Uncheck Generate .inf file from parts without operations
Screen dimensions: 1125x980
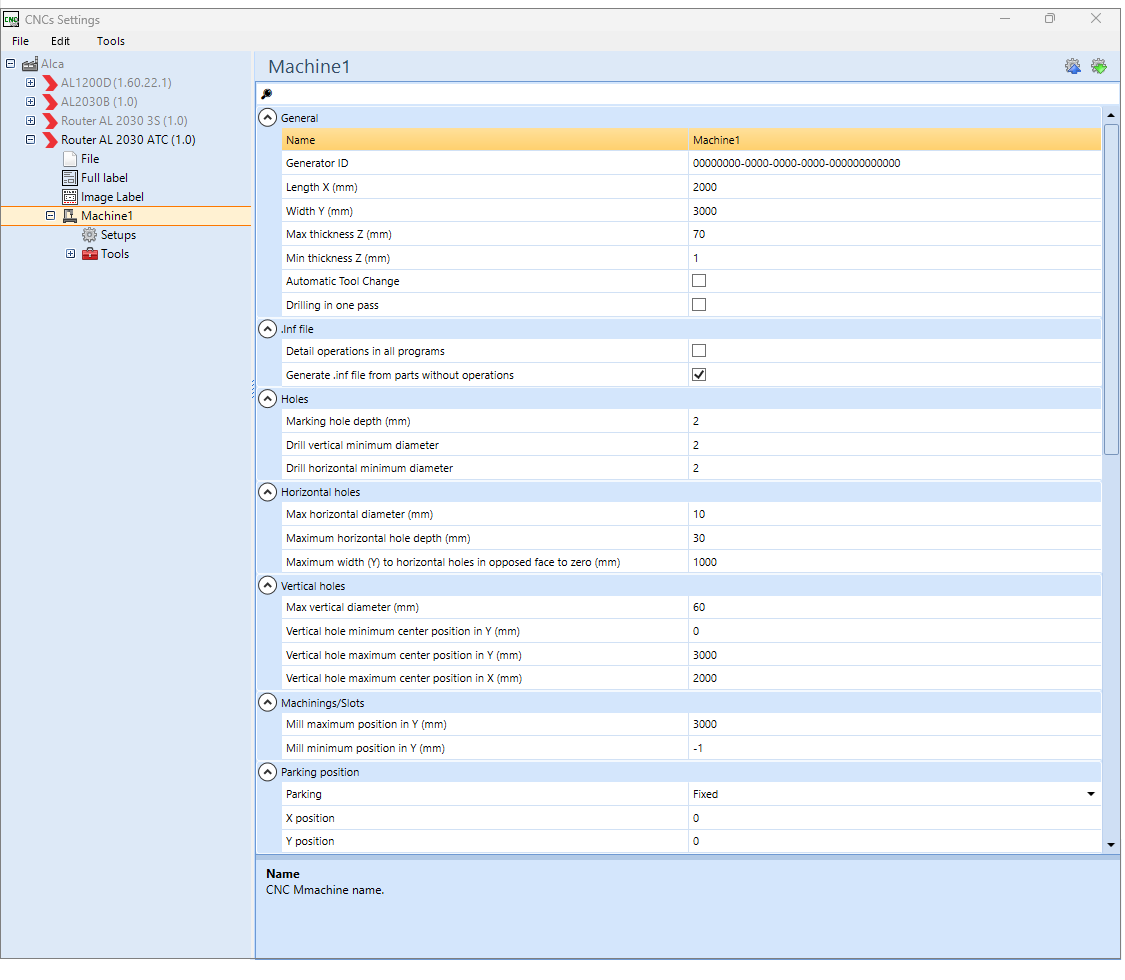[698, 374]
